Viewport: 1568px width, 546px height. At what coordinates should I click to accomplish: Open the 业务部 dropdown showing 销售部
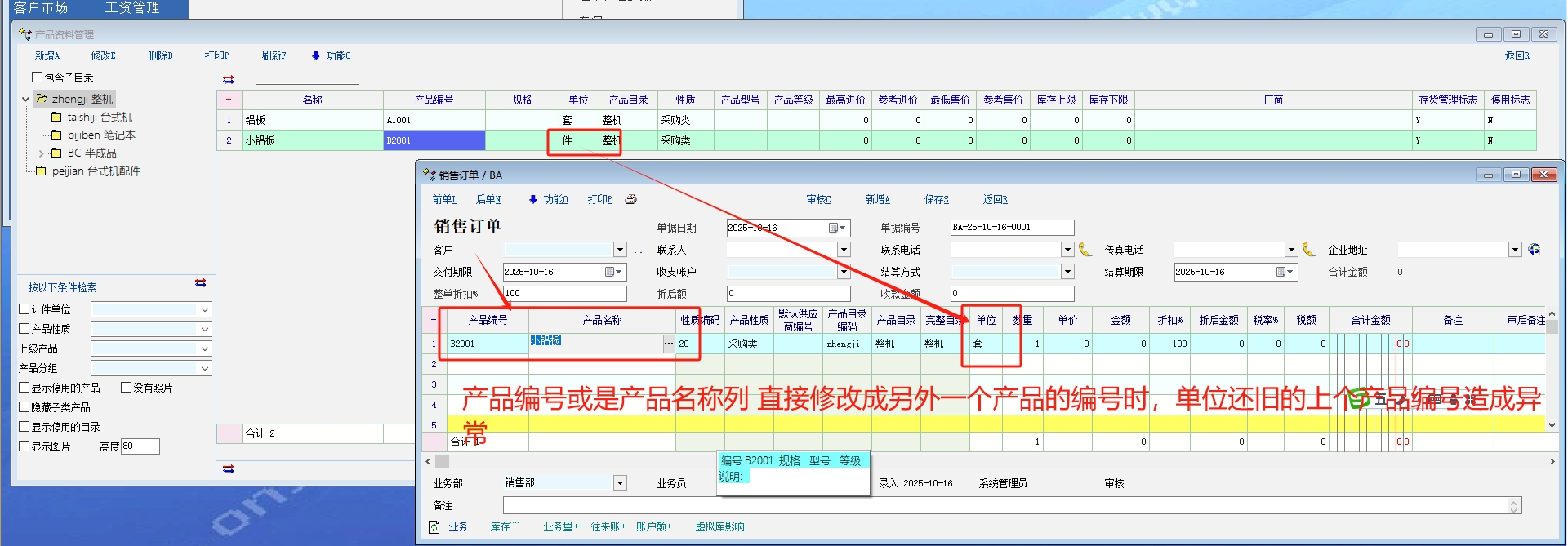(x=620, y=483)
